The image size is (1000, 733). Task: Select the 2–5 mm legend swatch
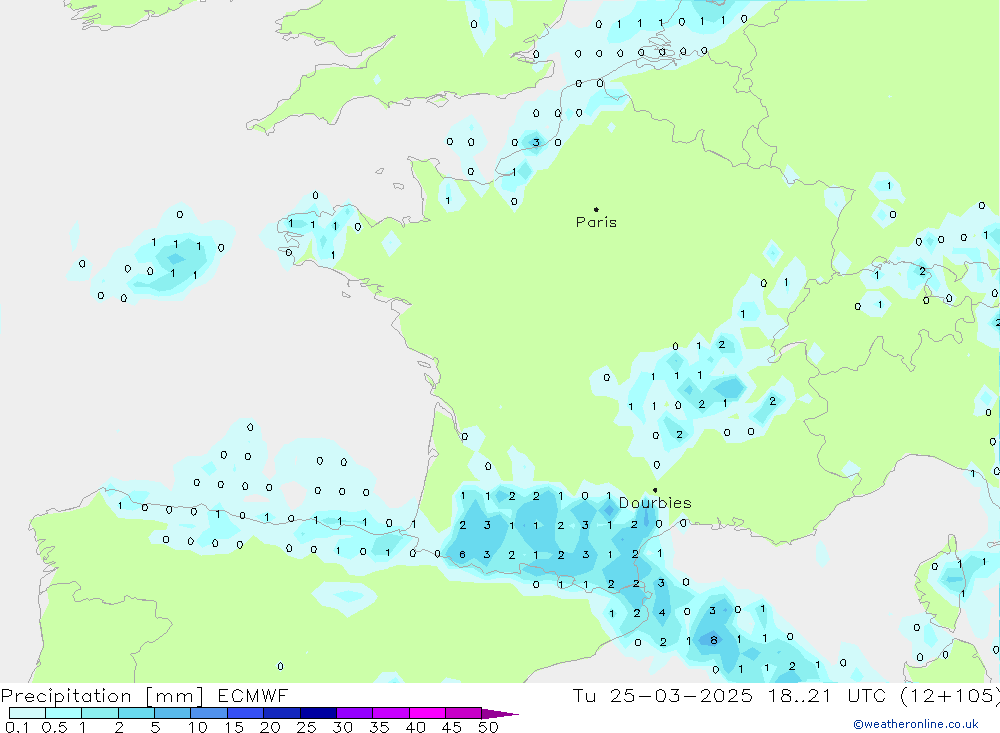[136, 713]
